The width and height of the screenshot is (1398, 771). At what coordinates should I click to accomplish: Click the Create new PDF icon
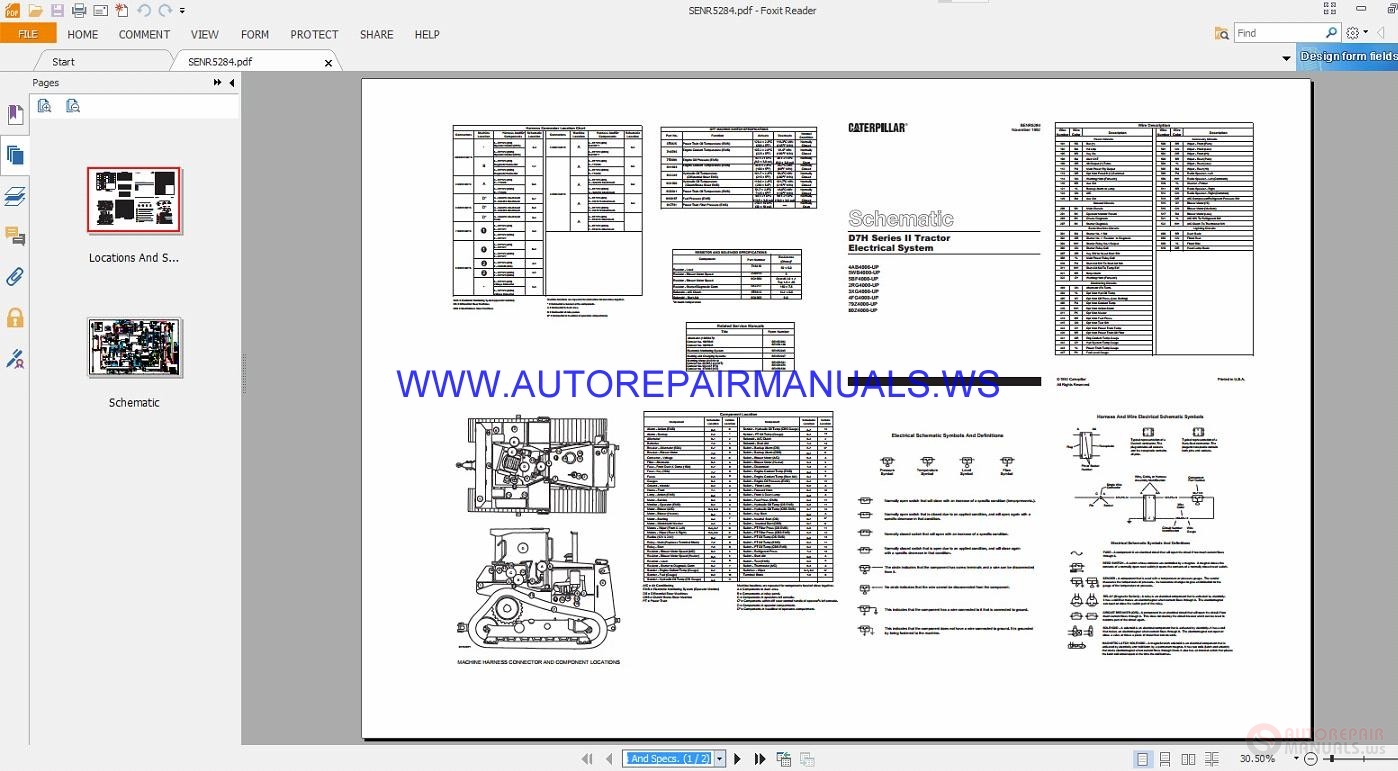coord(121,11)
